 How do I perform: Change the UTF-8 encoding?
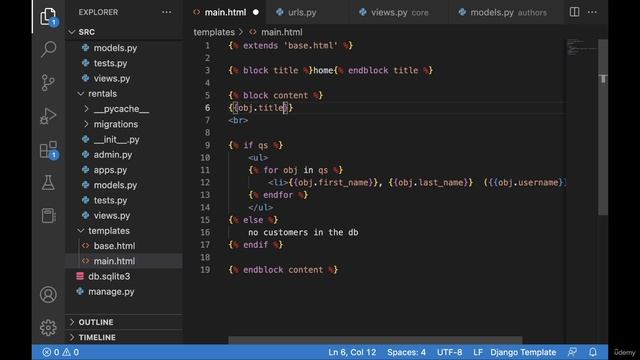pyautogui.click(x=449, y=352)
